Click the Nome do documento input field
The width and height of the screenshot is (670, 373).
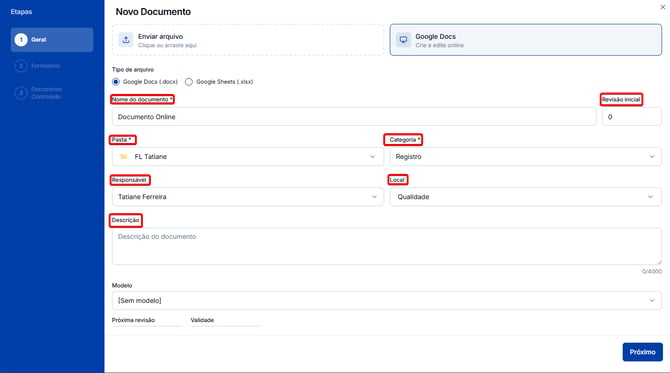coord(354,117)
